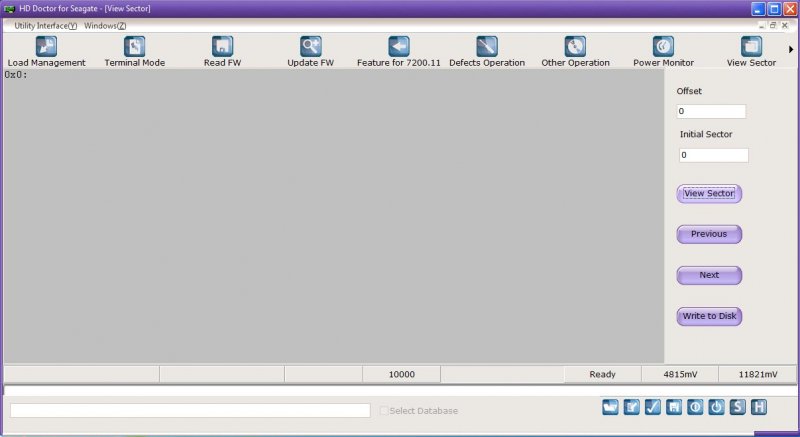The height and width of the screenshot is (437, 800).
Task: Click the 4815mV voltage reading
Action: tap(680, 374)
